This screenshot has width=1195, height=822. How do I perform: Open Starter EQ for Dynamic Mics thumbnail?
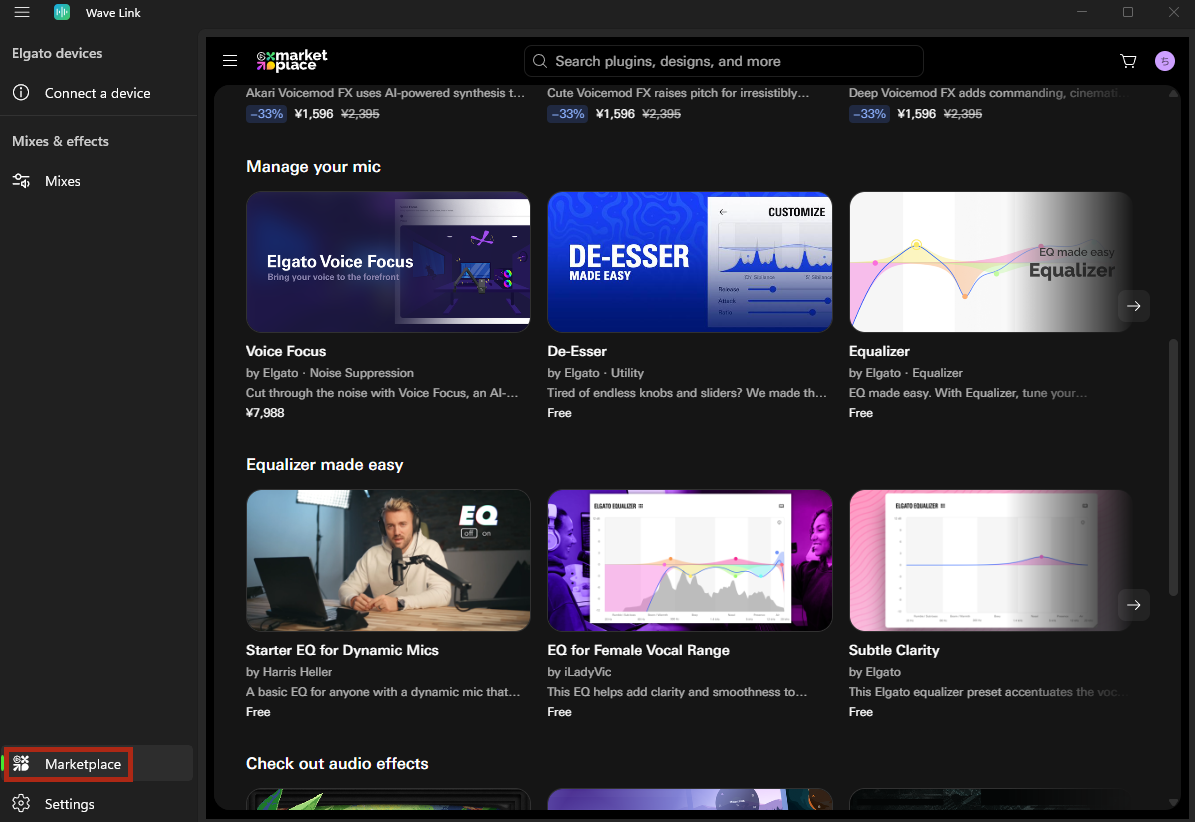pos(388,560)
